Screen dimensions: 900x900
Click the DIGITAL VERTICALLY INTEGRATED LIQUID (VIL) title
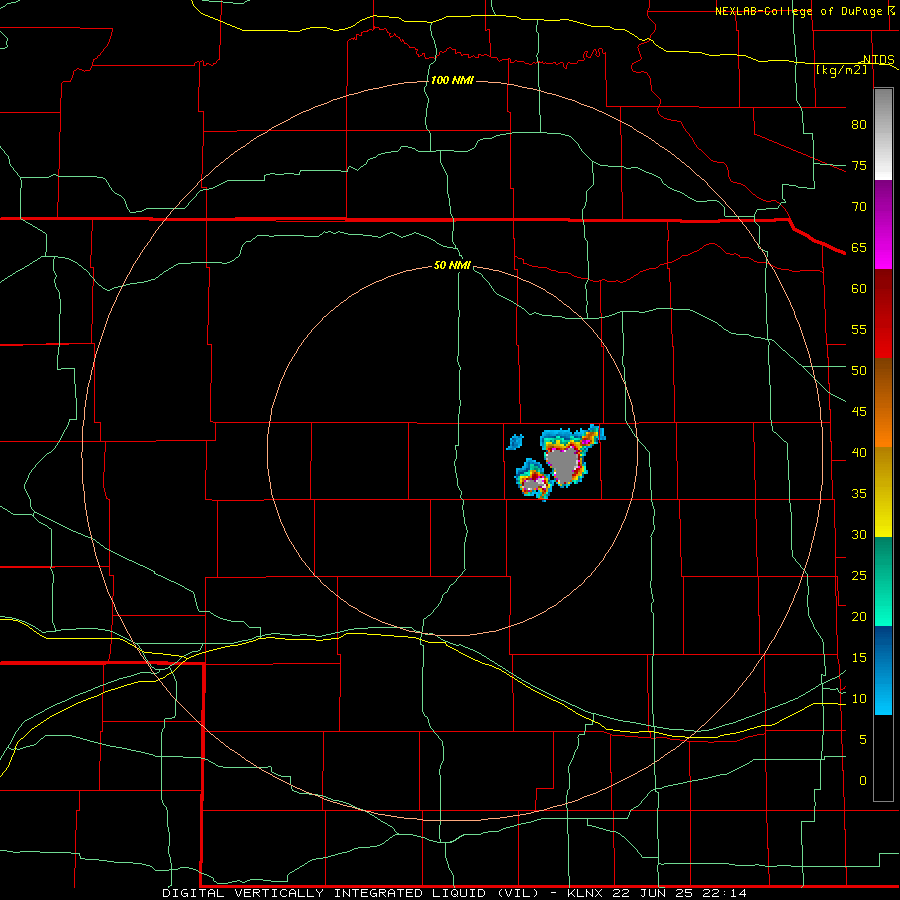[351, 893]
